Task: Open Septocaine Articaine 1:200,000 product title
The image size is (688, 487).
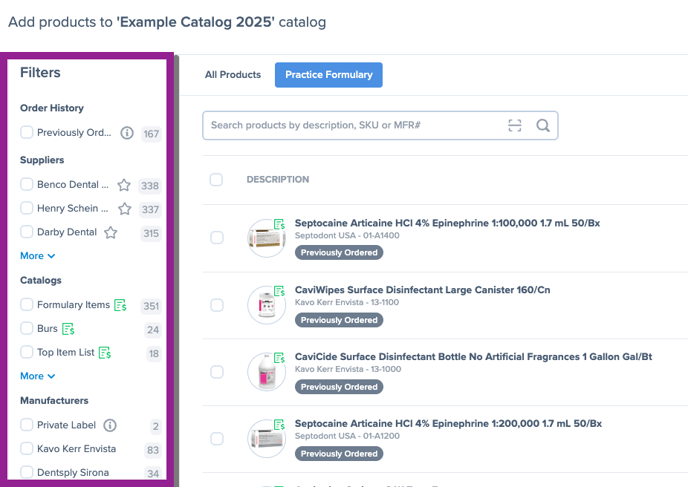Action: point(448,423)
